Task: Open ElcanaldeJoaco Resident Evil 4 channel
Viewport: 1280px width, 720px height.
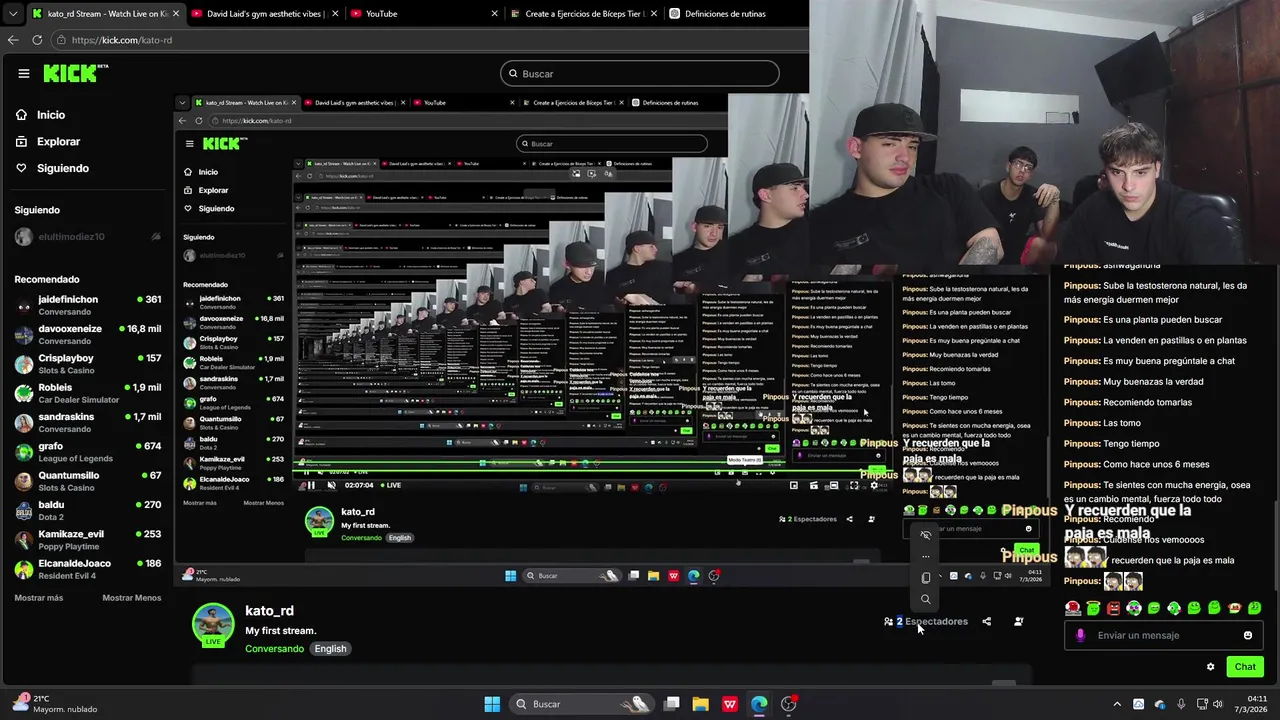Action: click(x=88, y=569)
